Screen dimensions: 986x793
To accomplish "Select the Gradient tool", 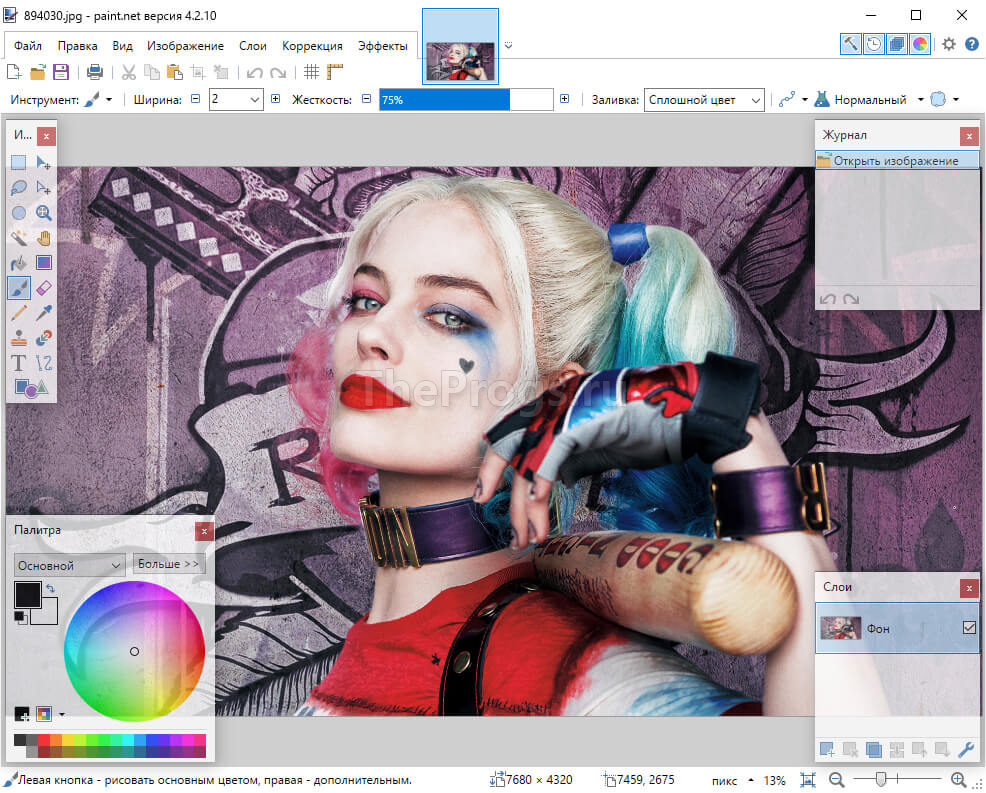I will click(x=43, y=263).
